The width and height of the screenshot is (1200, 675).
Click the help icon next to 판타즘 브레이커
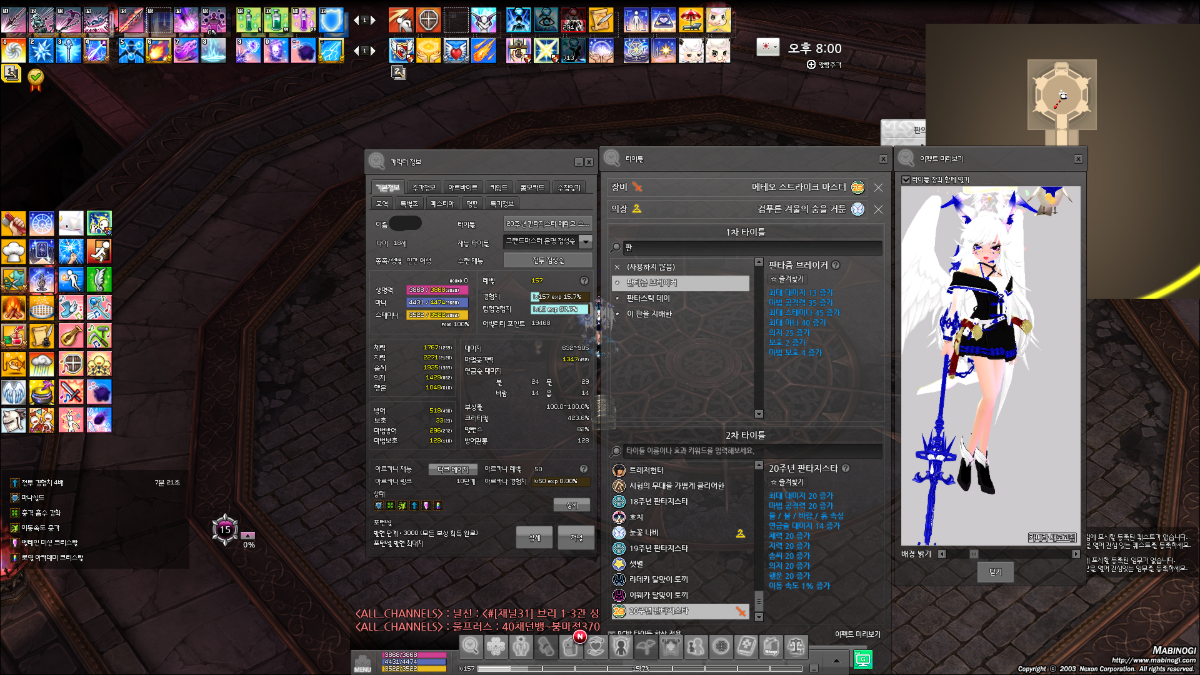tap(835, 265)
